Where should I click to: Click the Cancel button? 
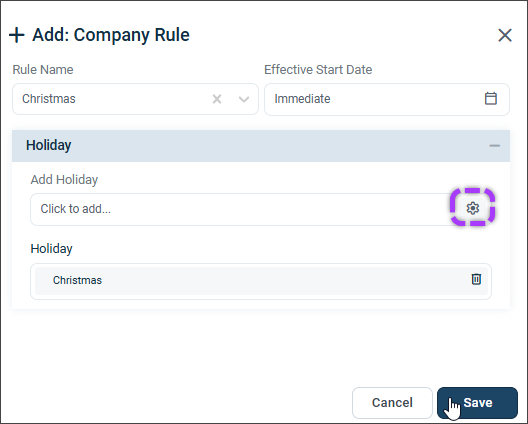pos(392,402)
